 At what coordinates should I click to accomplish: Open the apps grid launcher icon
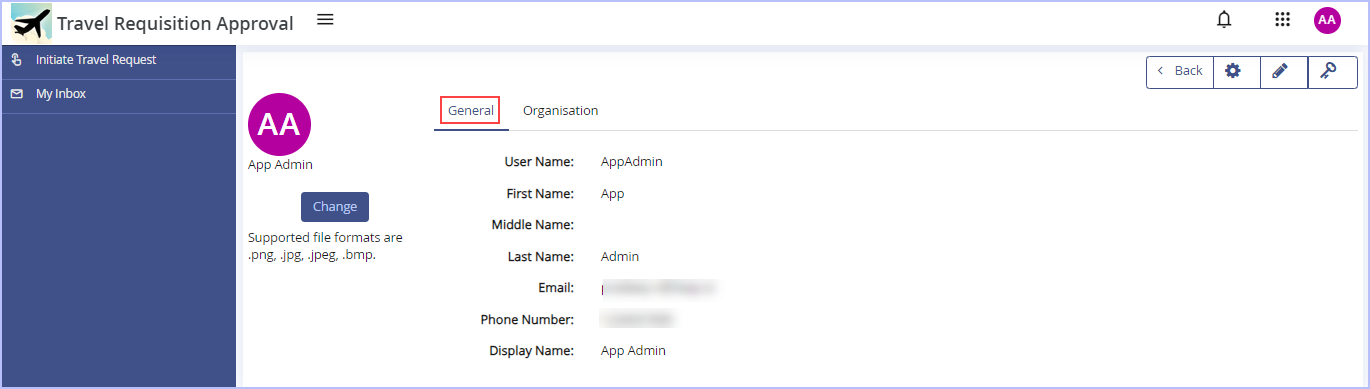coord(1283,20)
